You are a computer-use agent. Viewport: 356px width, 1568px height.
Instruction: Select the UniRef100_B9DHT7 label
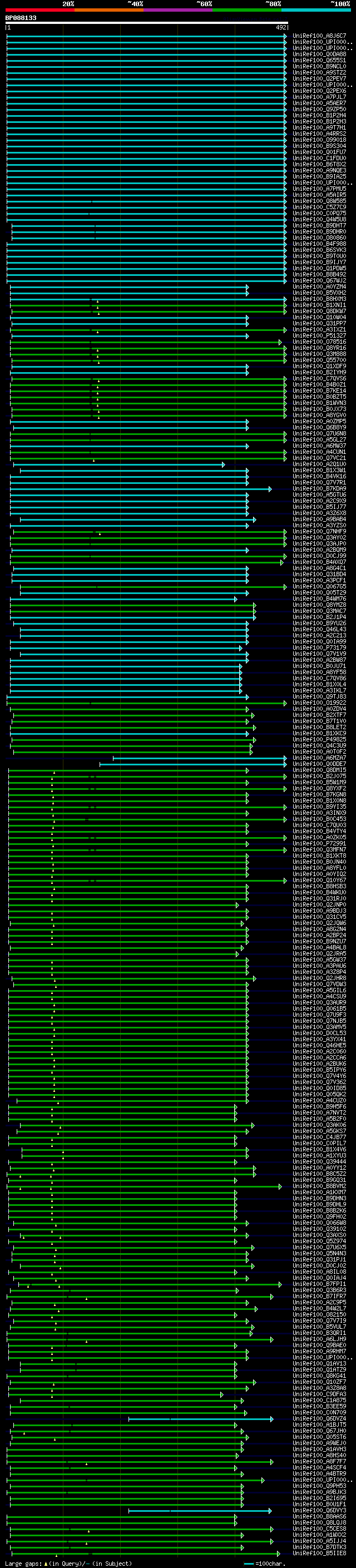[319, 226]
